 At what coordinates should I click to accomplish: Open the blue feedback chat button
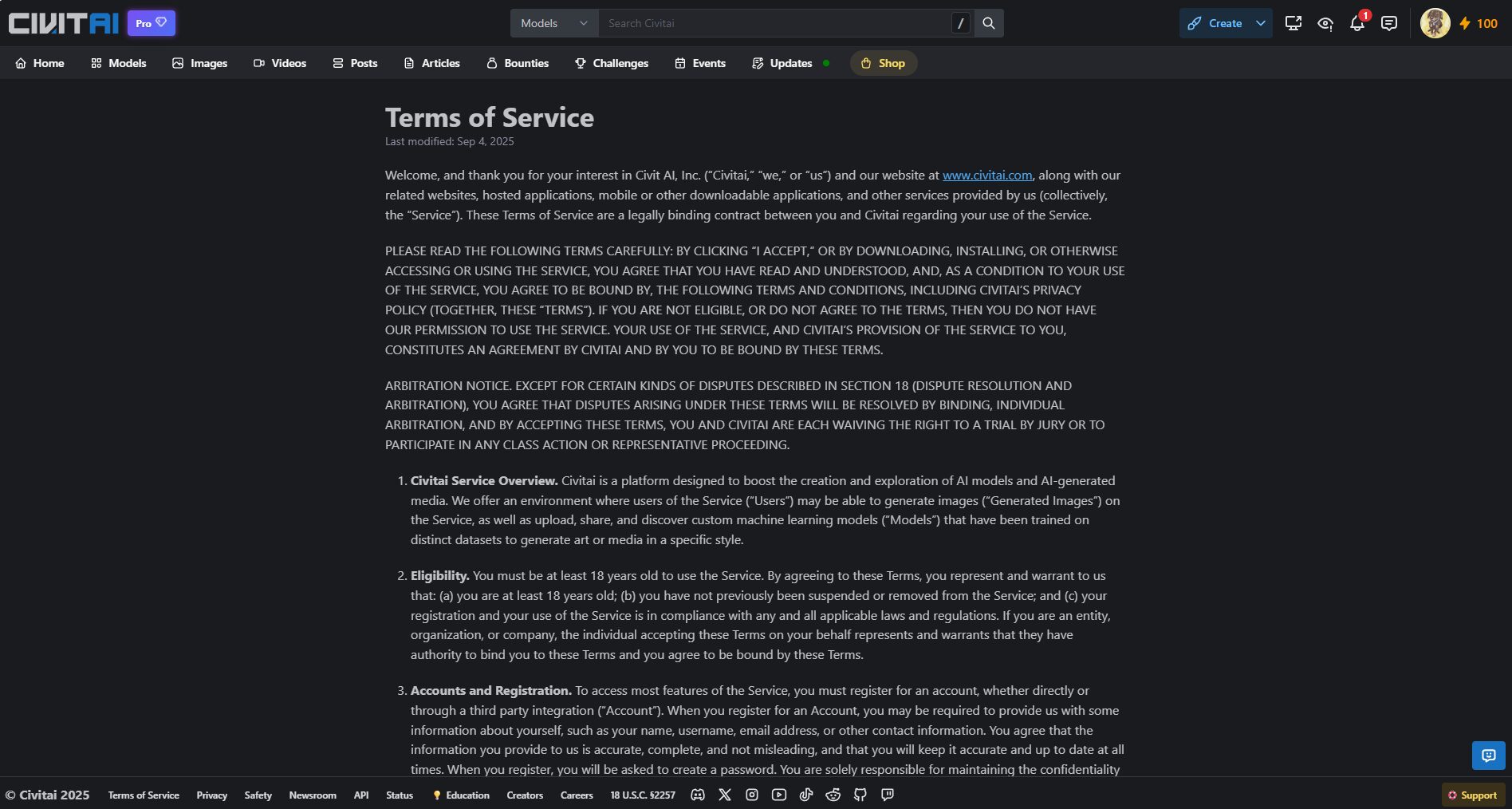pos(1489,755)
